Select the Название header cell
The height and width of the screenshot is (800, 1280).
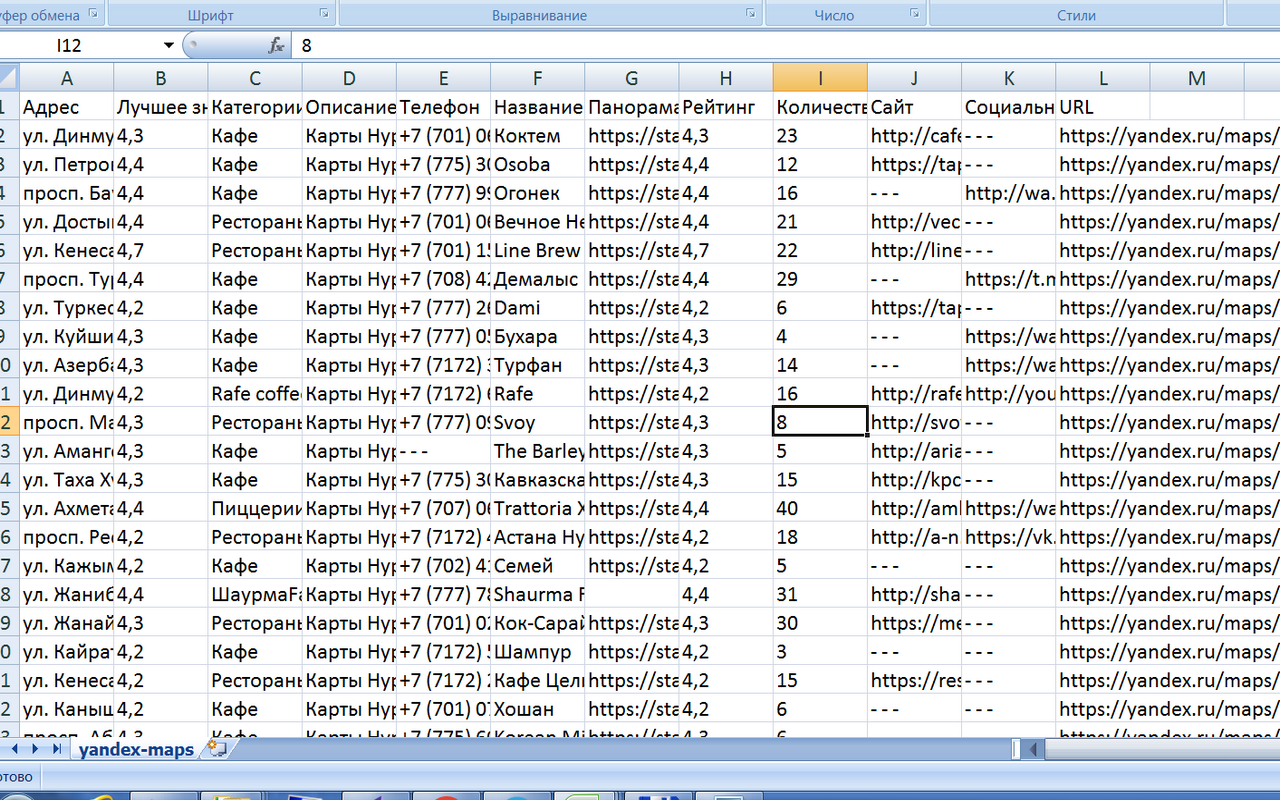(537, 107)
